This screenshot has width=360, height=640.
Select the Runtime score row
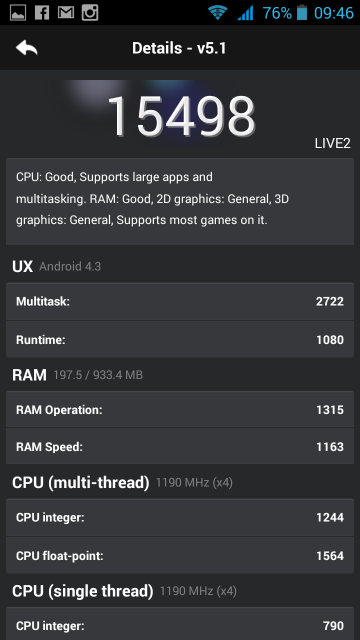180,340
